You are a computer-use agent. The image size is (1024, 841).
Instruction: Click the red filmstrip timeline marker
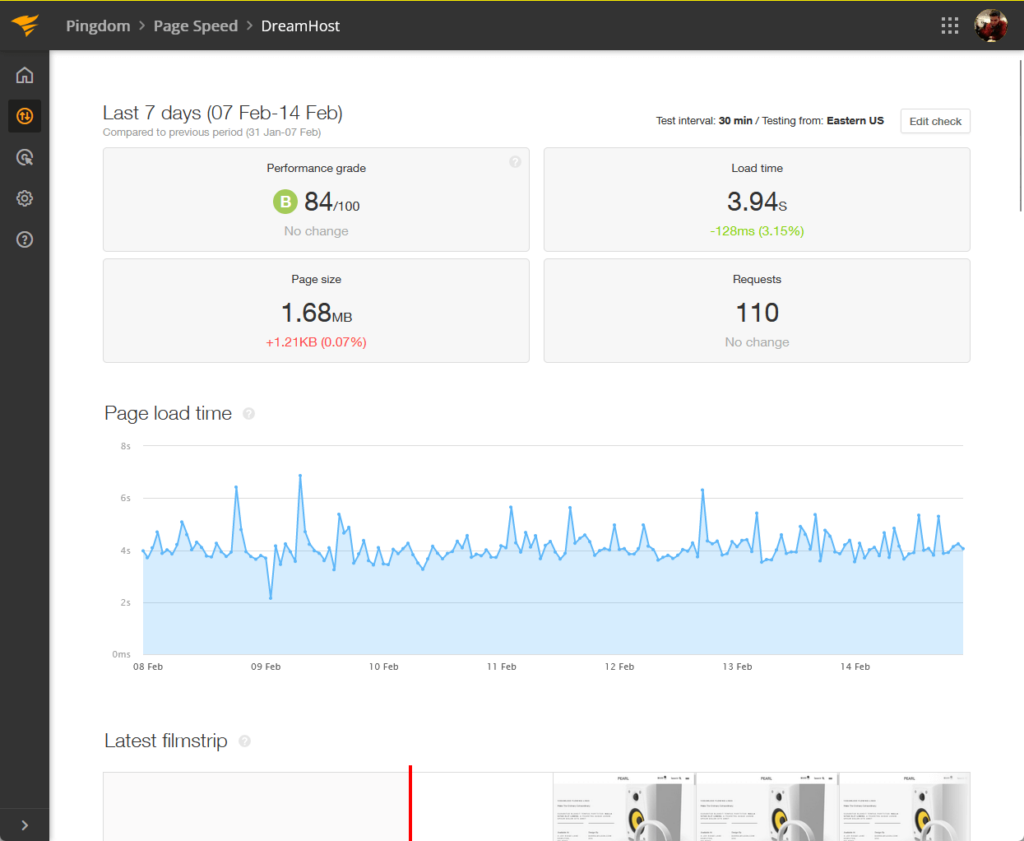click(410, 803)
